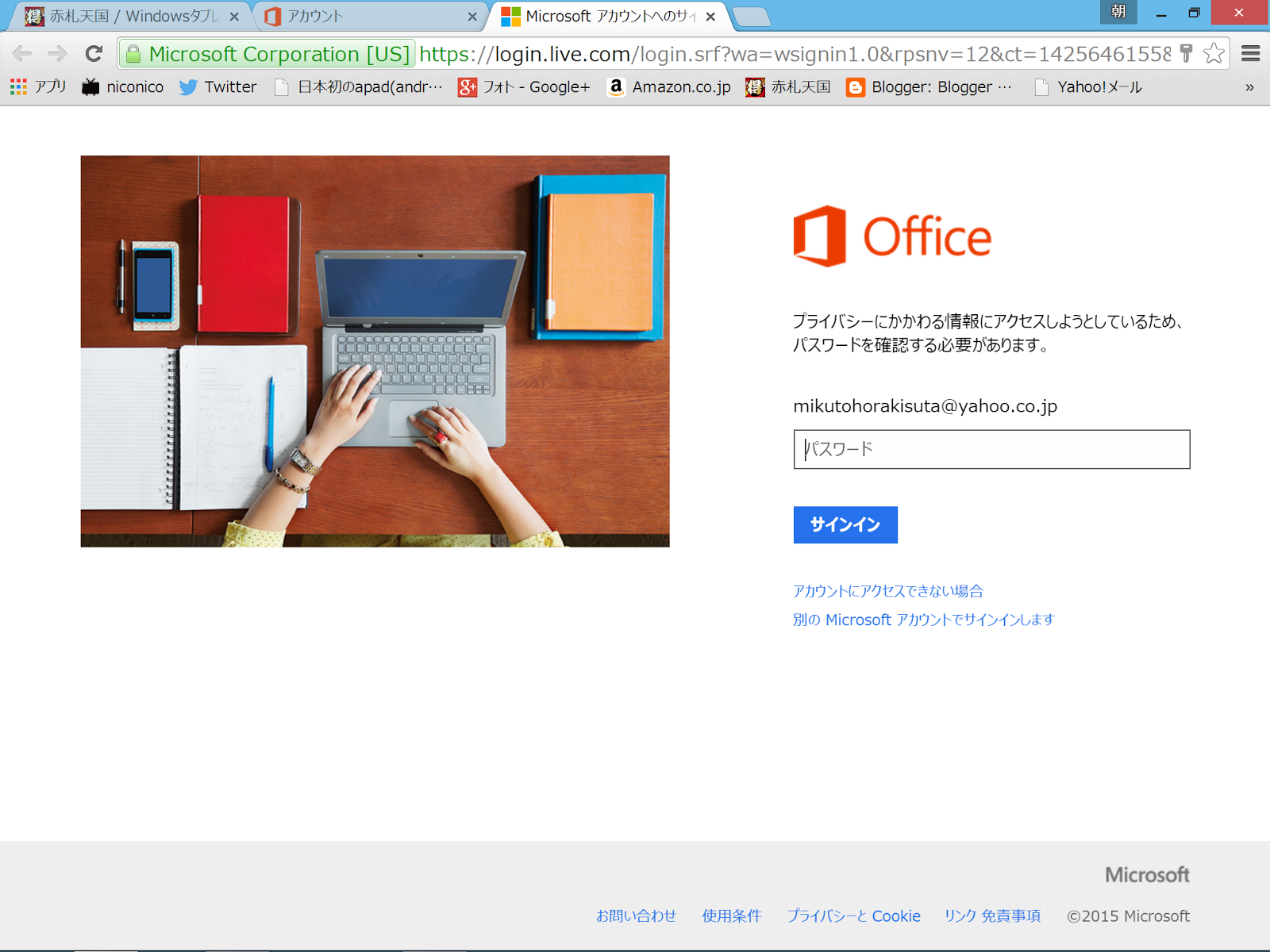Open the アプリ apps bookmark
Image resolution: width=1270 pixels, height=952 pixels.
click(x=38, y=86)
